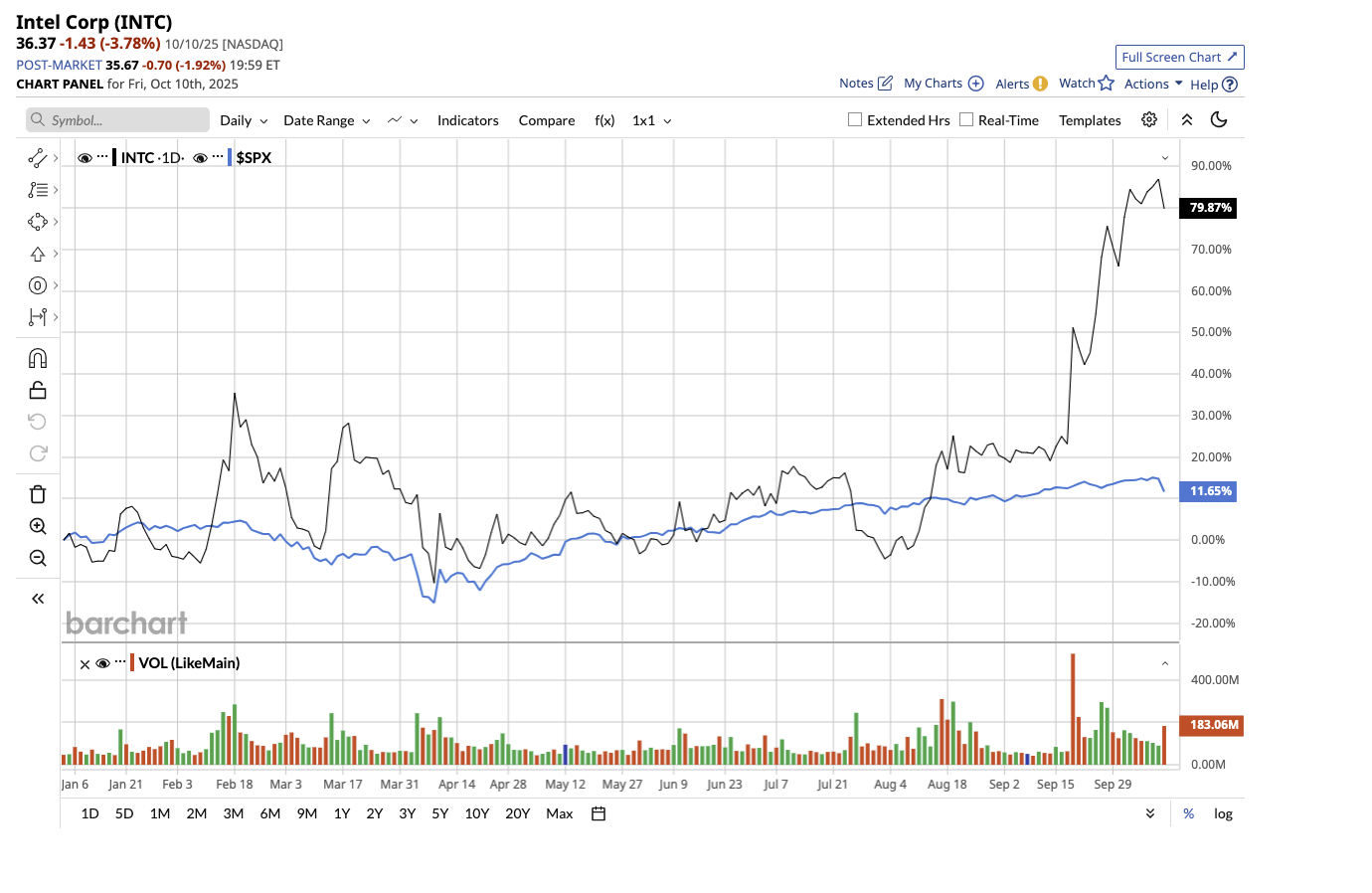
Task: Remove the VOL indicator pane
Action: pos(85,664)
